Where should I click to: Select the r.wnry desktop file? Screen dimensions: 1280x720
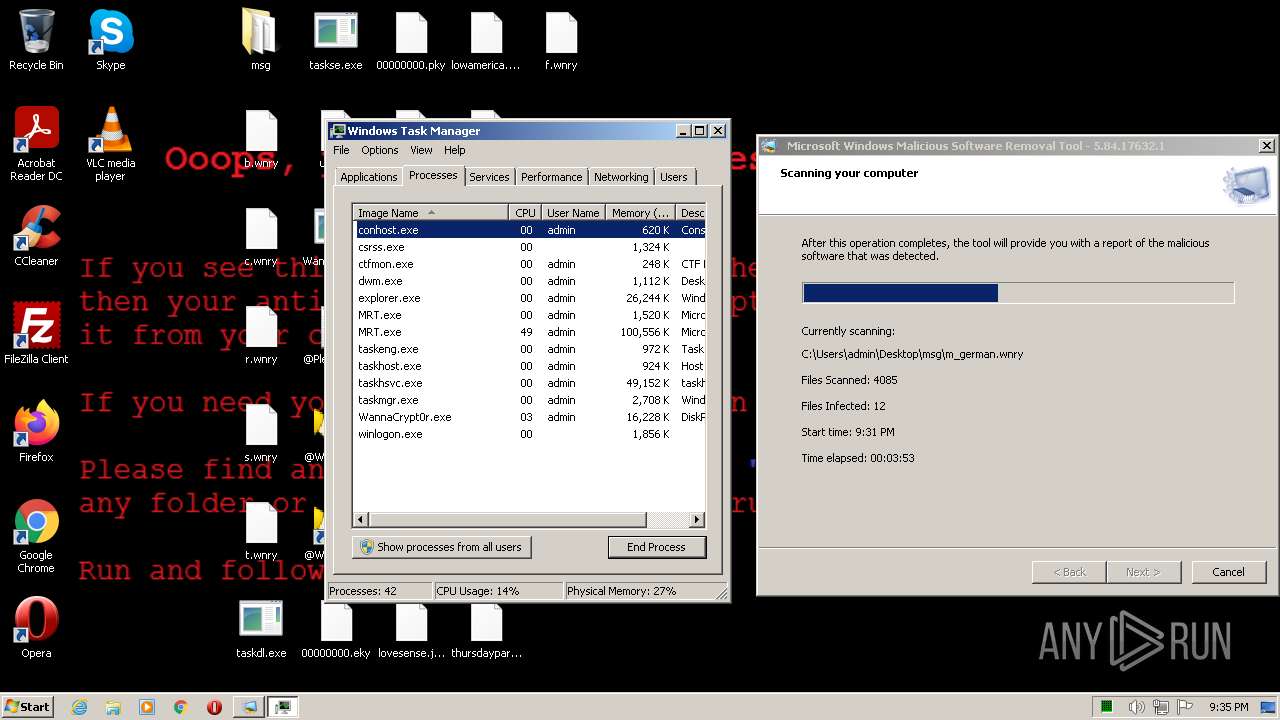pyautogui.click(x=261, y=336)
